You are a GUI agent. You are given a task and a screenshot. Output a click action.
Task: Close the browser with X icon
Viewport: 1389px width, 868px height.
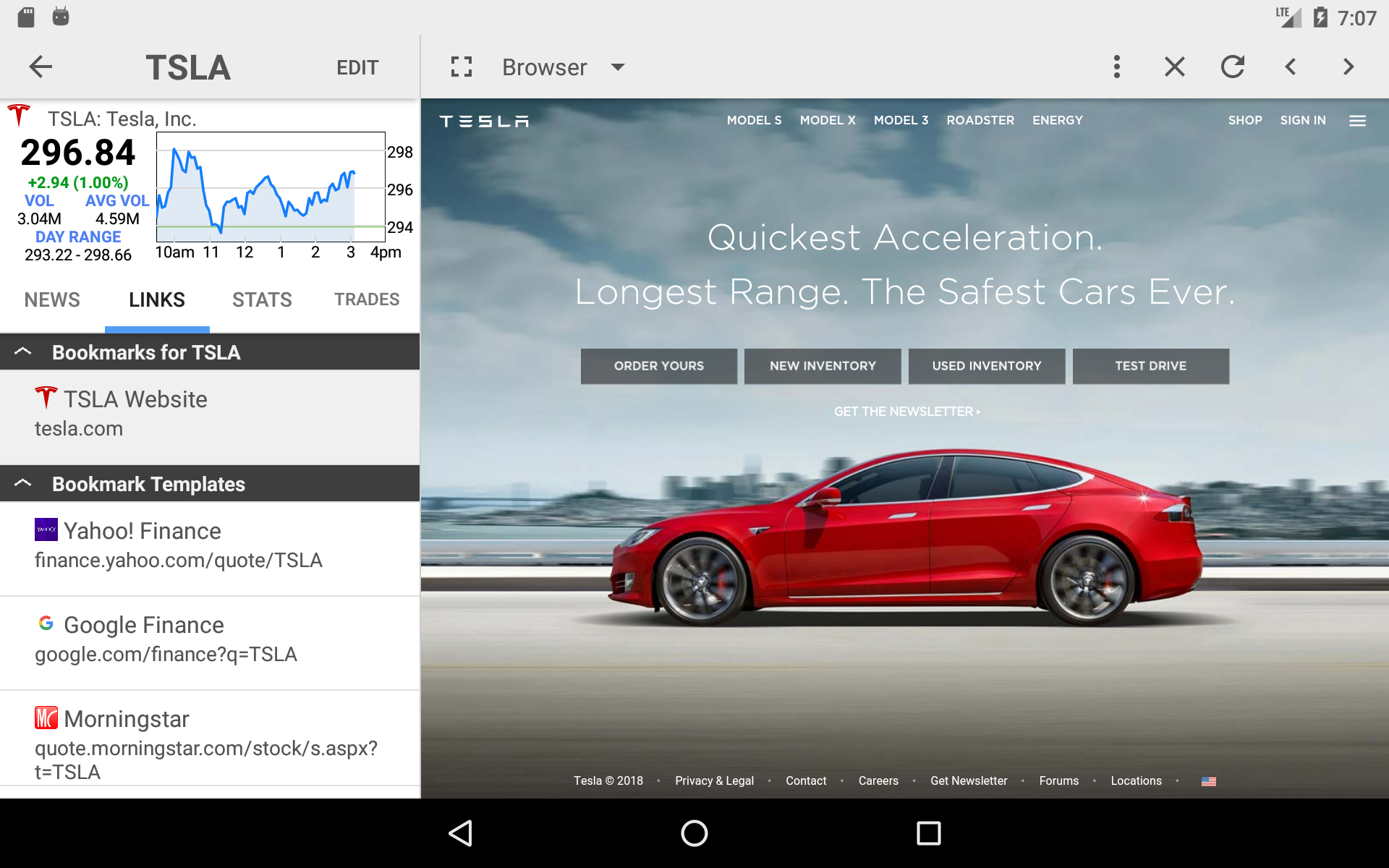[1175, 67]
